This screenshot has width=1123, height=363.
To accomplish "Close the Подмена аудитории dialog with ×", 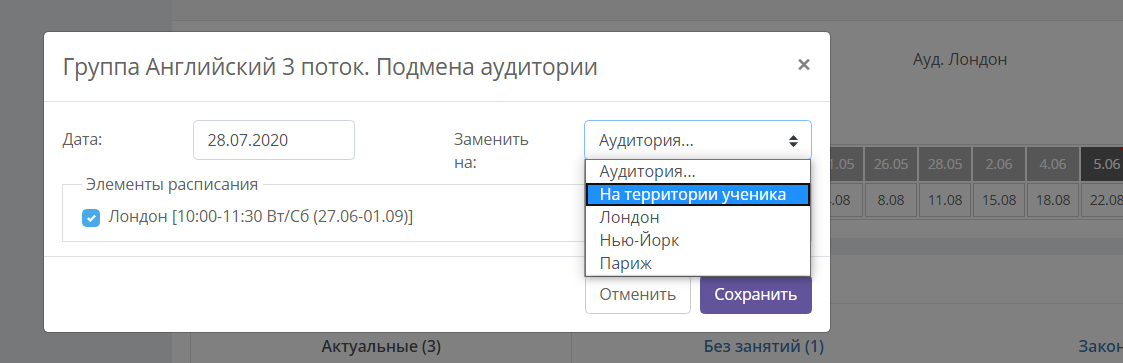I will coord(804,65).
